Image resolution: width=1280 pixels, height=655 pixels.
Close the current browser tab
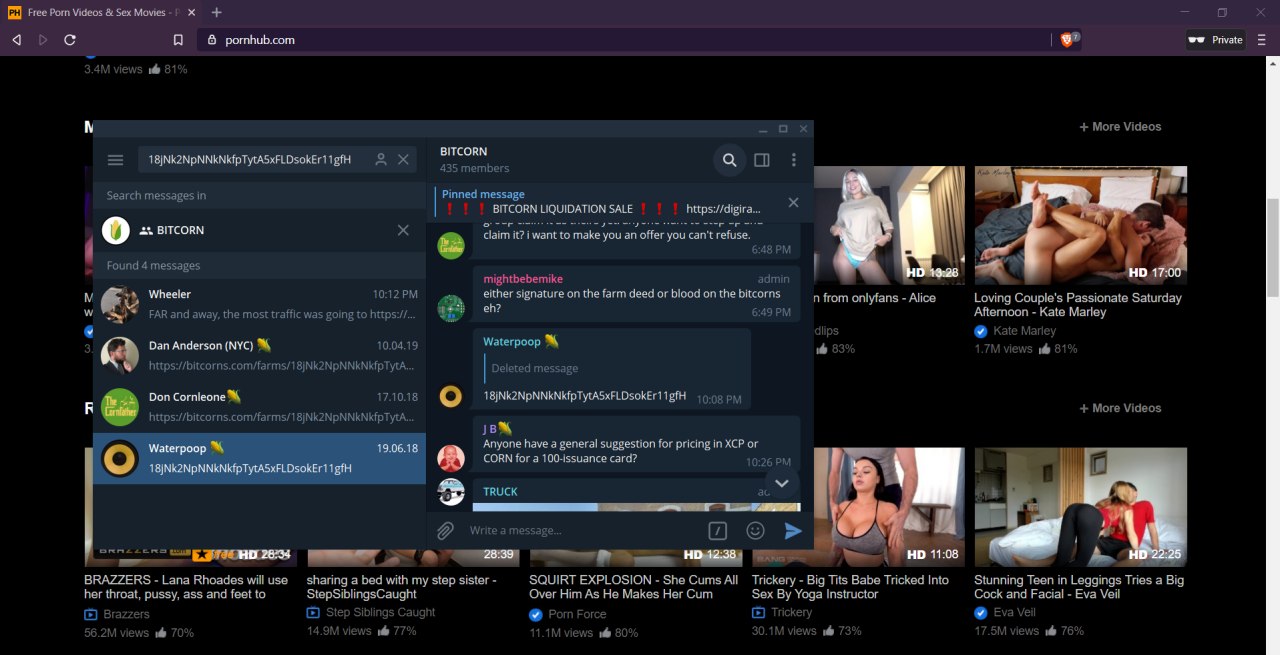click(191, 12)
